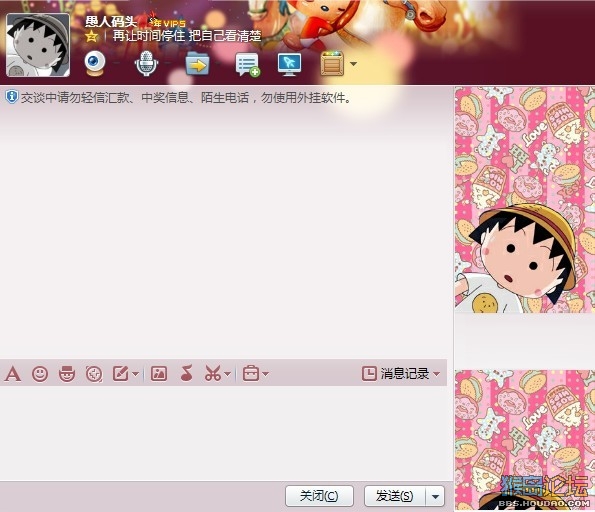Open the briefcase tools icon
The height and width of the screenshot is (512, 595).
pos(251,374)
